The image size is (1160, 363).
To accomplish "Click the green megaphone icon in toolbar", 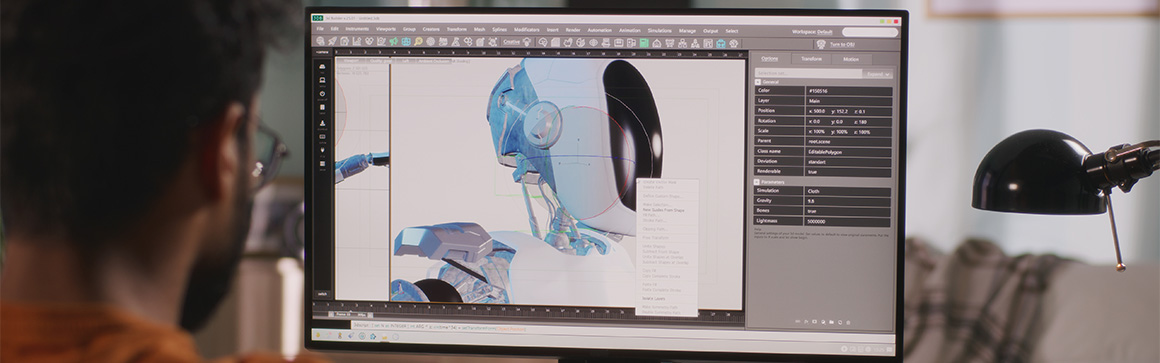I will pyautogui.click(x=393, y=42).
